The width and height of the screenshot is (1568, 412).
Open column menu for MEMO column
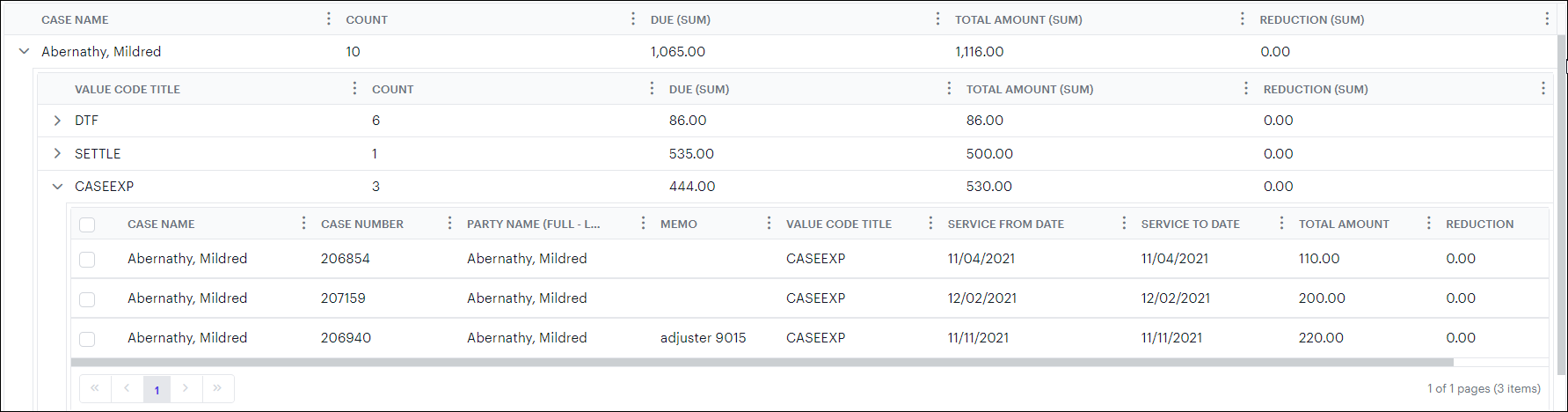pyautogui.click(x=769, y=223)
